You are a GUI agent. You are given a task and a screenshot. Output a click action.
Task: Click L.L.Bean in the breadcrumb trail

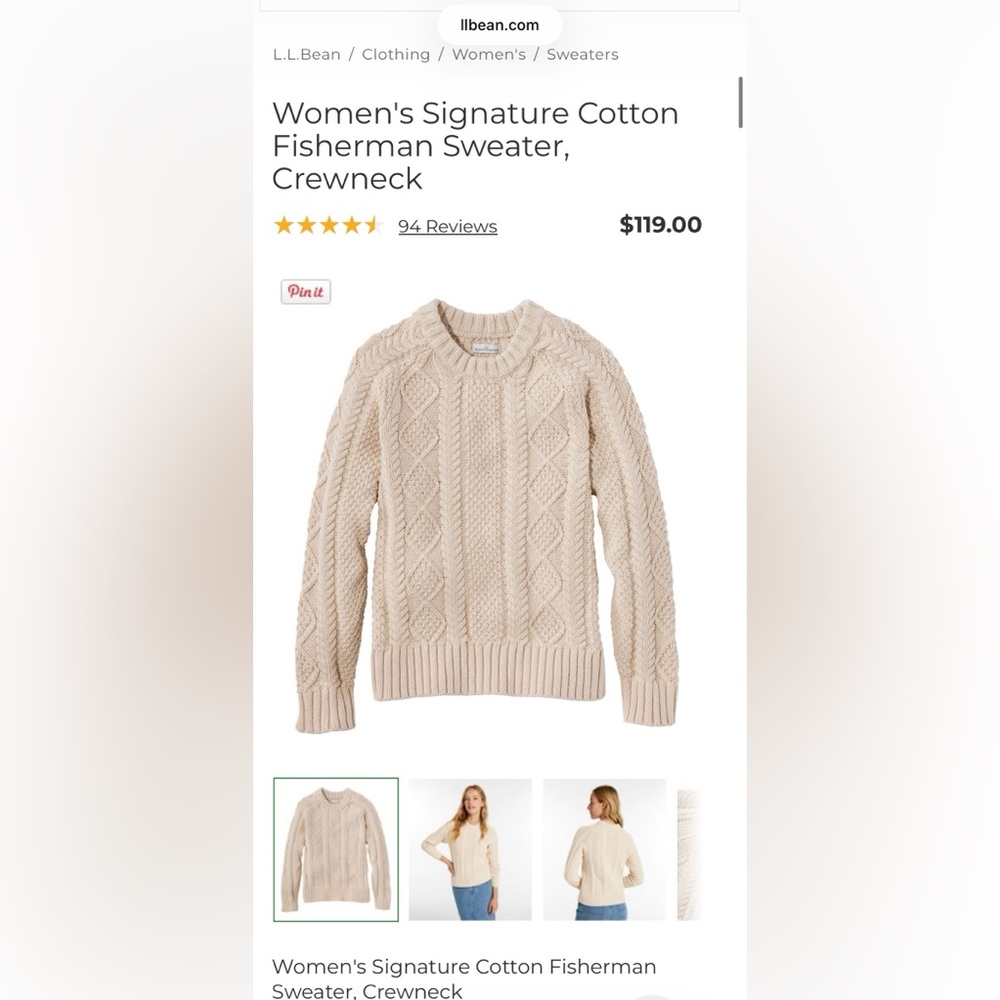pyautogui.click(x=306, y=54)
